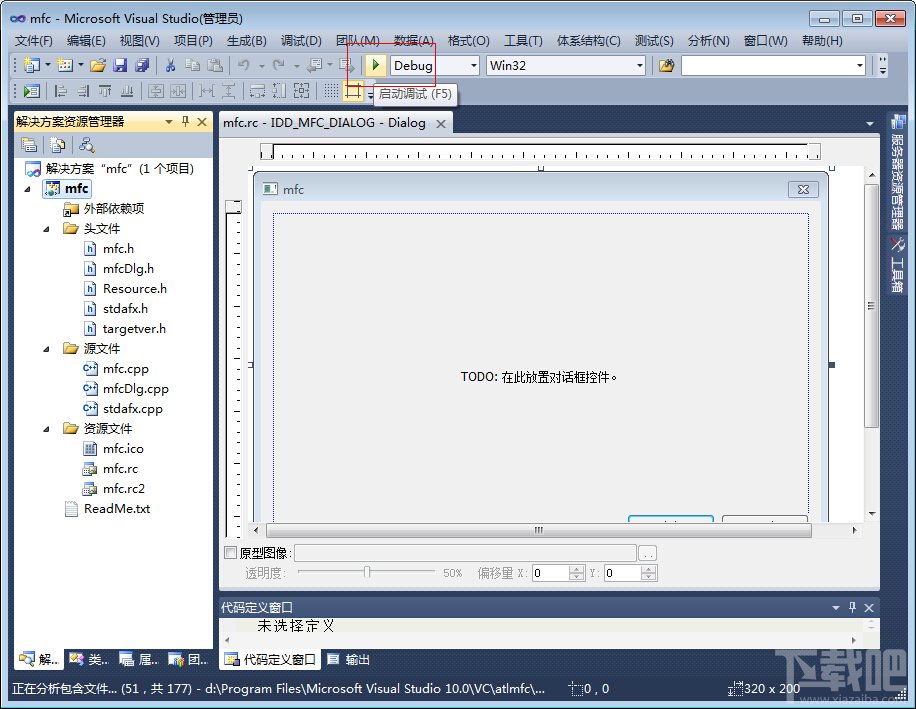Switch to the 输出 tab at the bottom
Image resolution: width=916 pixels, height=709 pixels.
356,659
